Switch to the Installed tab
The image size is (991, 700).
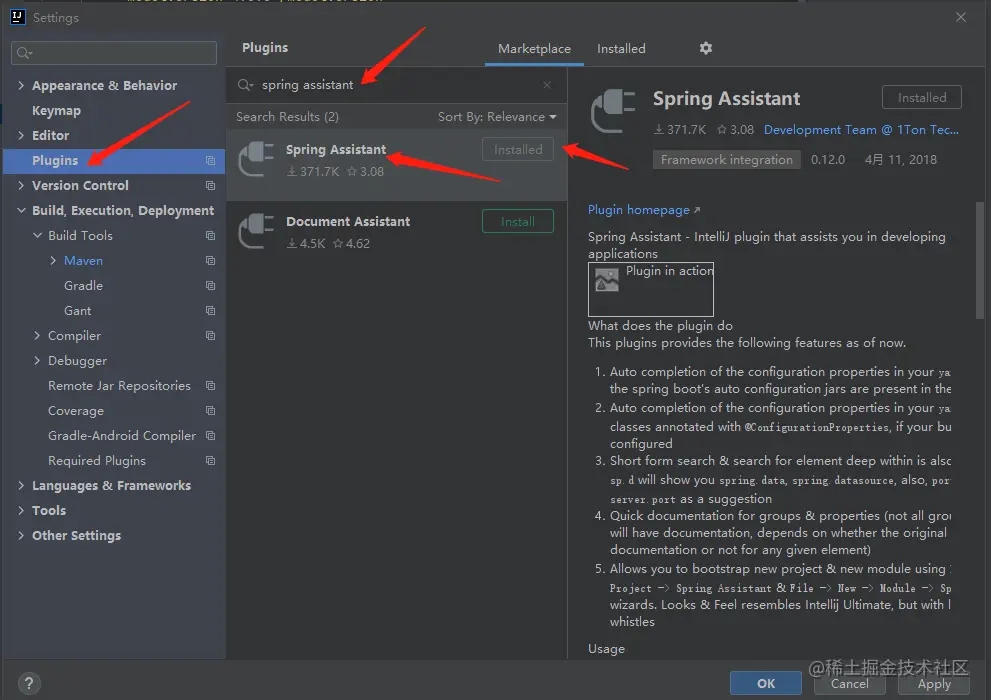pyautogui.click(x=621, y=49)
